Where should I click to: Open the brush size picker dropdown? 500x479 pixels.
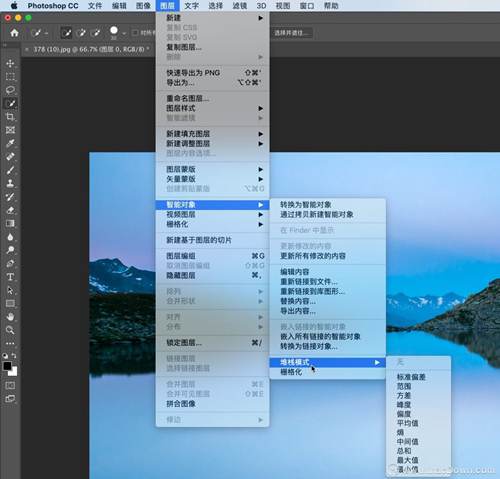pyautogui.click(x=124, y=33)
